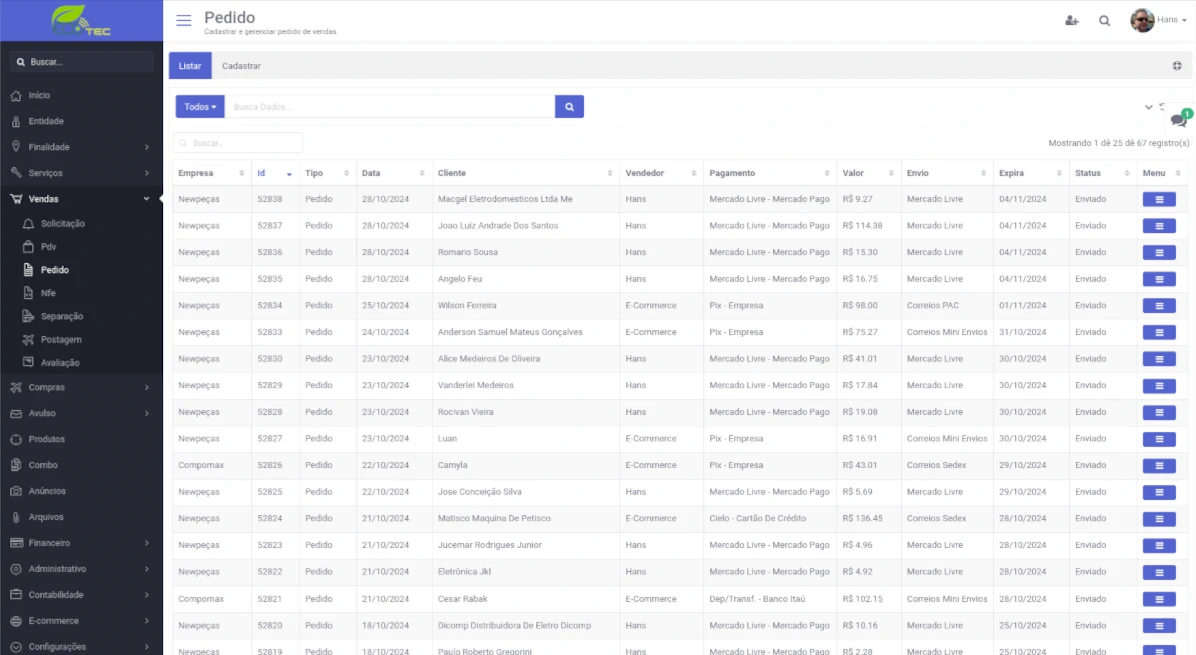Open Separação in the sidebar

62,316
